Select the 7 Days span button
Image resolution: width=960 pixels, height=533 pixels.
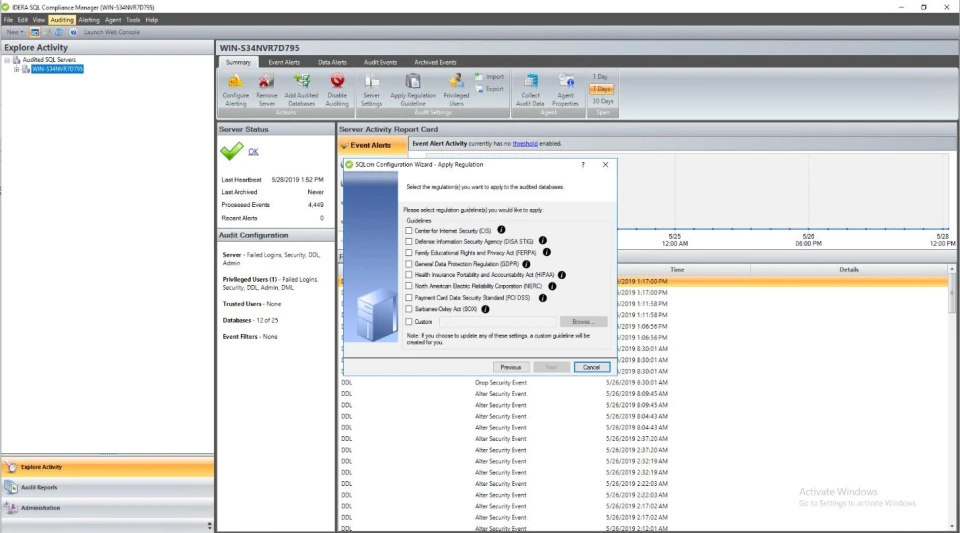tap(602, 89)
